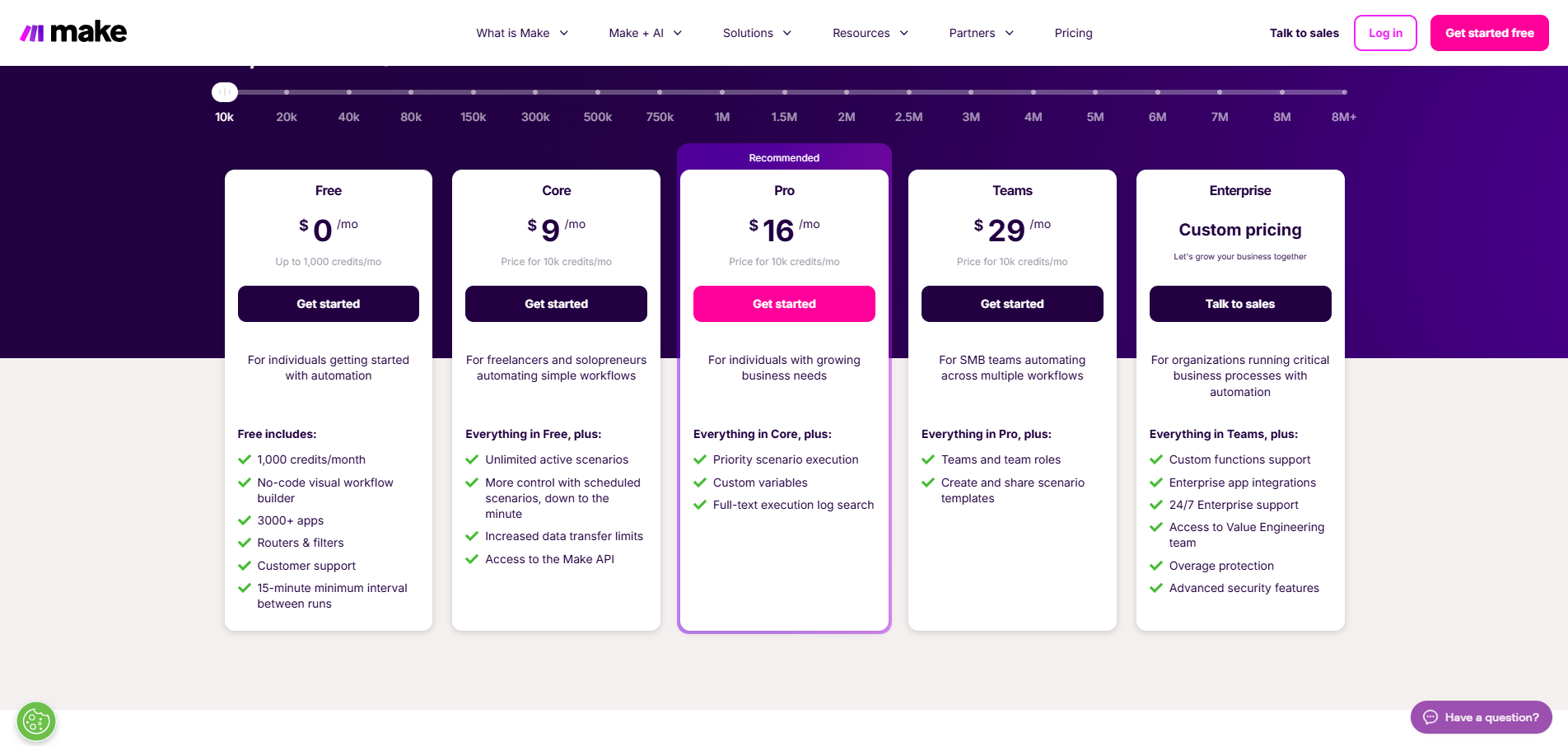The width and height of the screenshot is (1568, 746).
Task: Click the Log in link
Action: point(1384,33)
